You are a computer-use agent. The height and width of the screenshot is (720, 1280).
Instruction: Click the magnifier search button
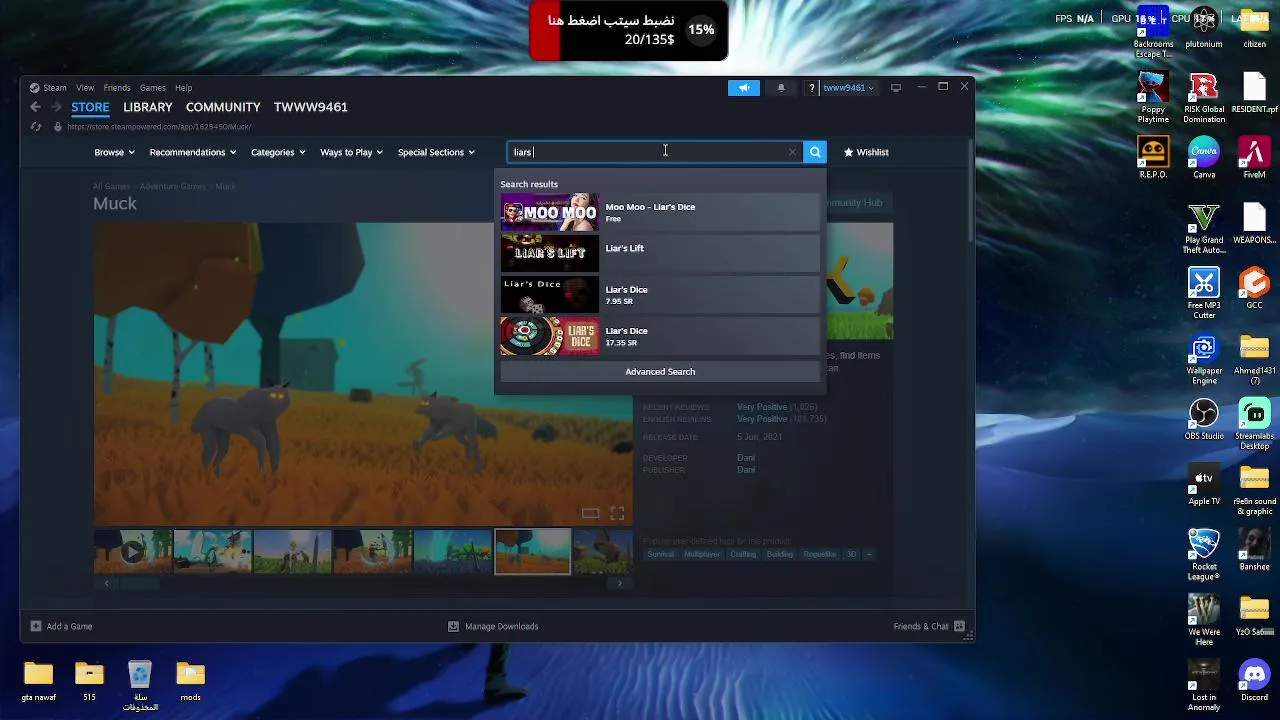pyautogui.click(x=815, y=152)
